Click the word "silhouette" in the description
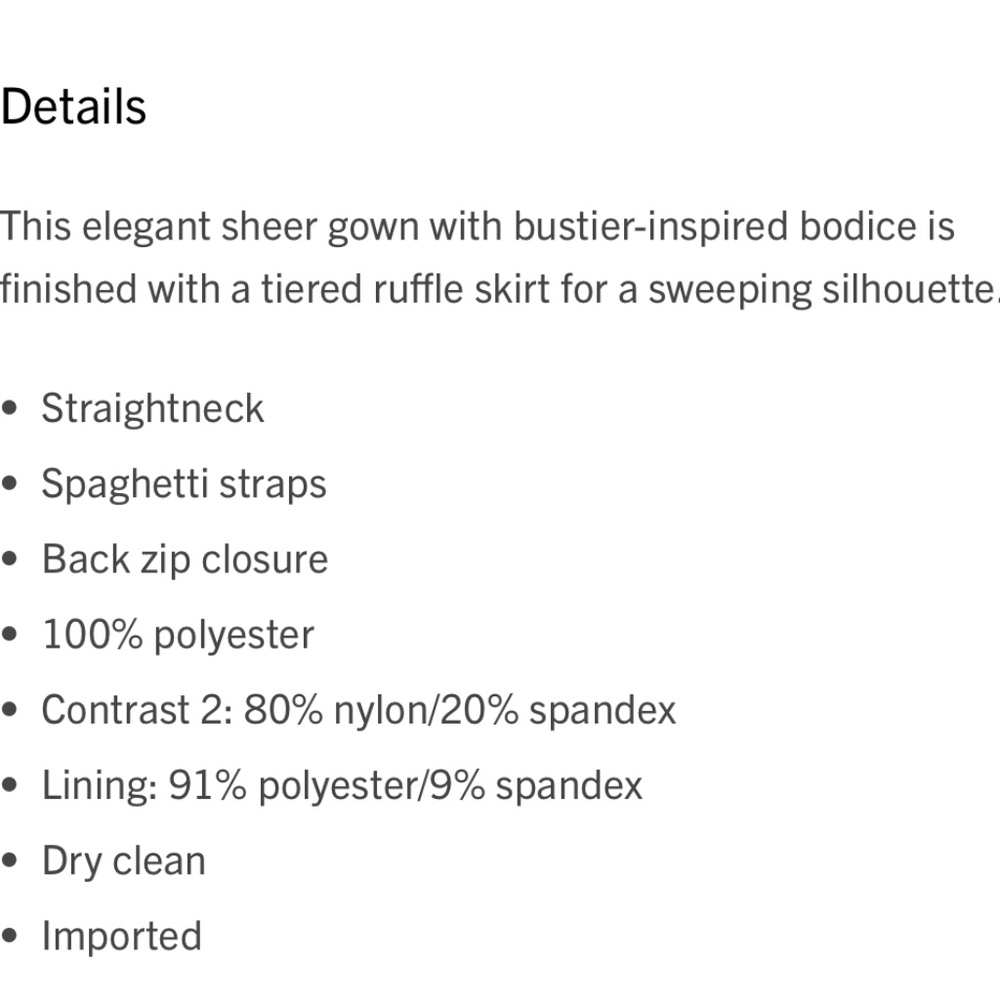 click(x=898, y=290)
